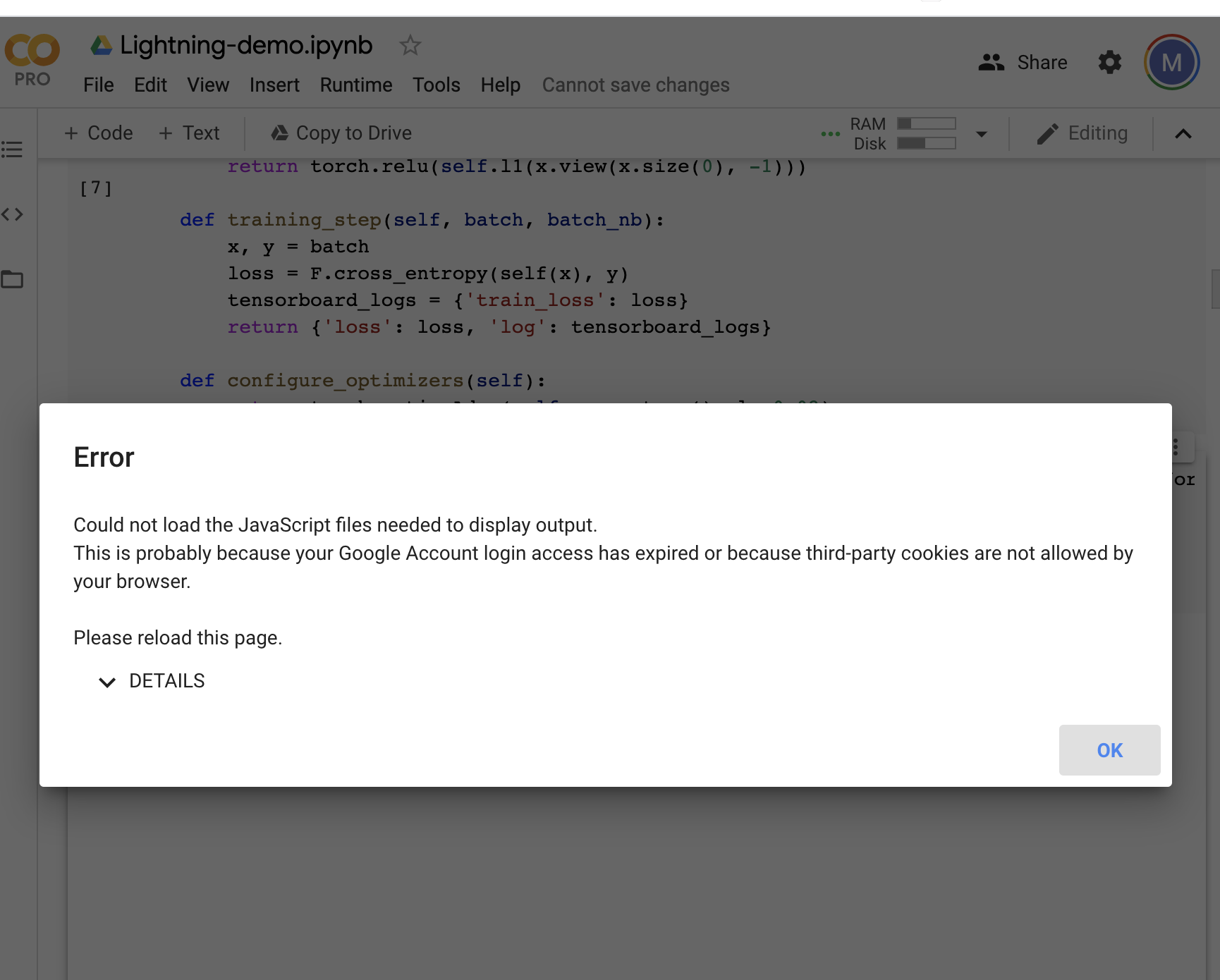Open the Google account avatar
The height and width of the screenshot is (980, 1220).
tap(1171, 62)
